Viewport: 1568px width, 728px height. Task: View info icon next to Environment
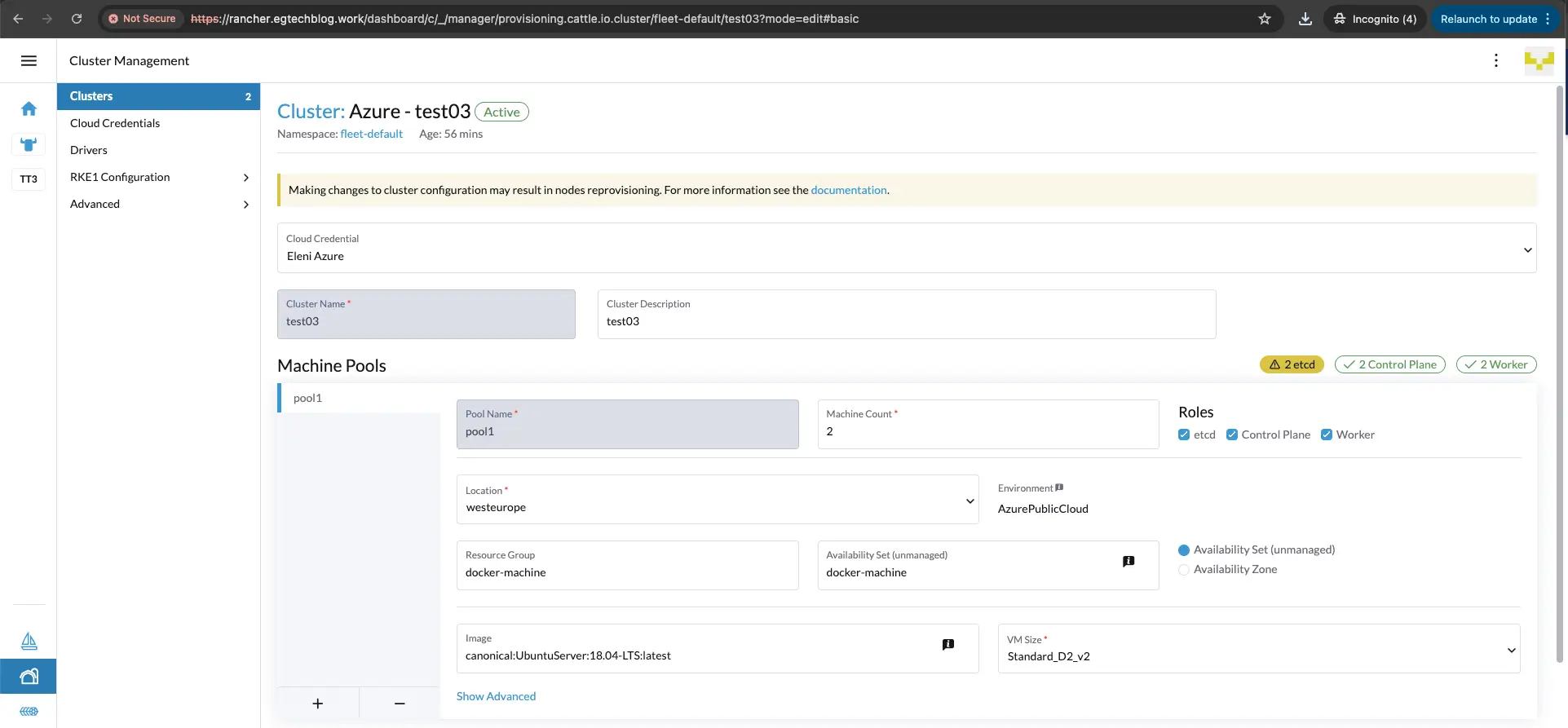(1059, 488)
